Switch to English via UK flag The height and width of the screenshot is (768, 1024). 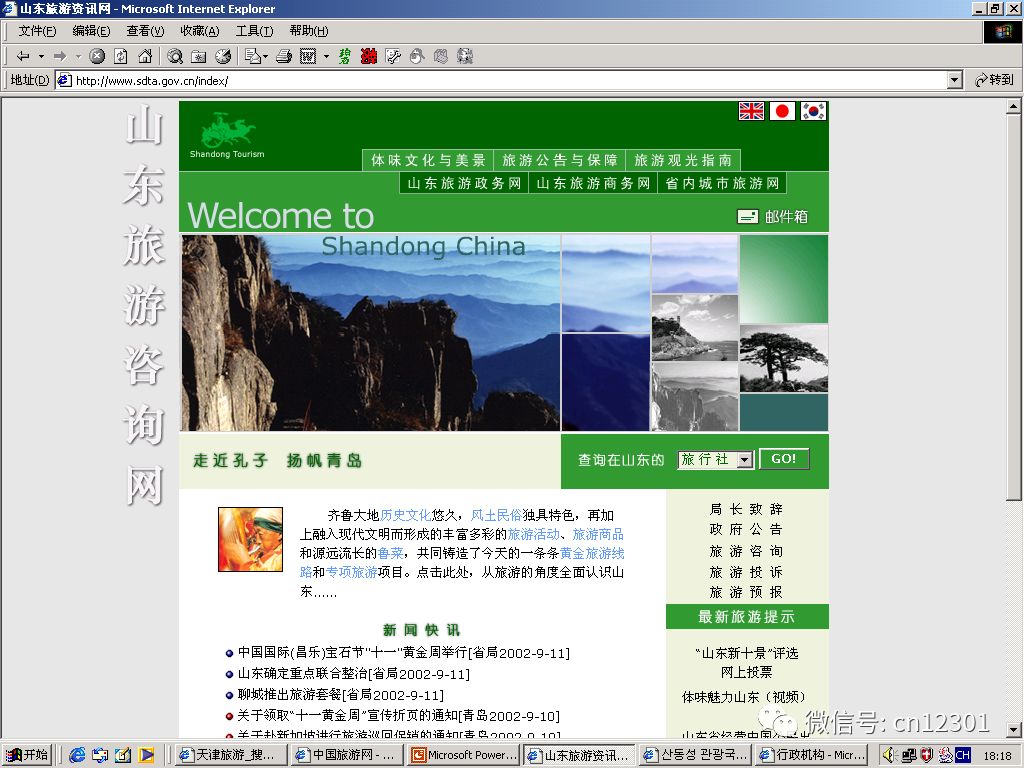(751, 111)
